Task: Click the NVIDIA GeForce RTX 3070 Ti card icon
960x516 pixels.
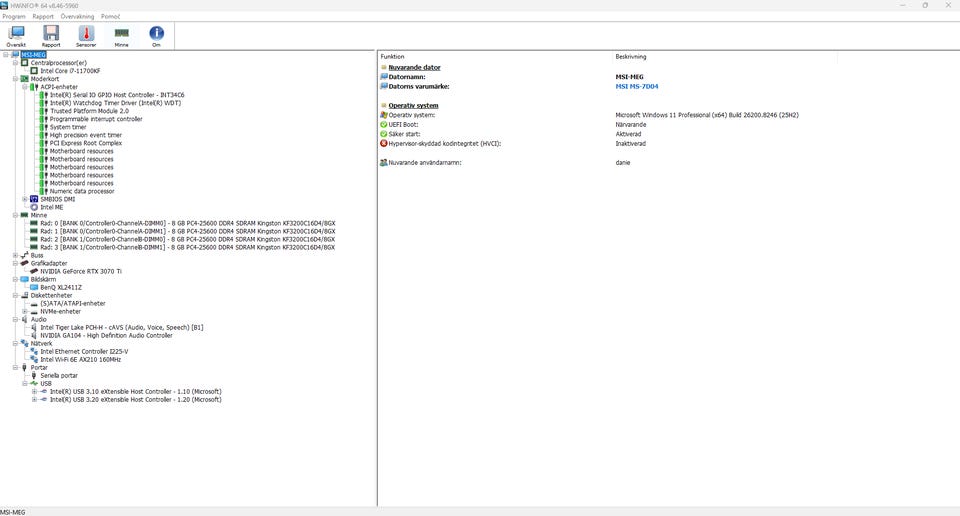Action: [34, 271]
